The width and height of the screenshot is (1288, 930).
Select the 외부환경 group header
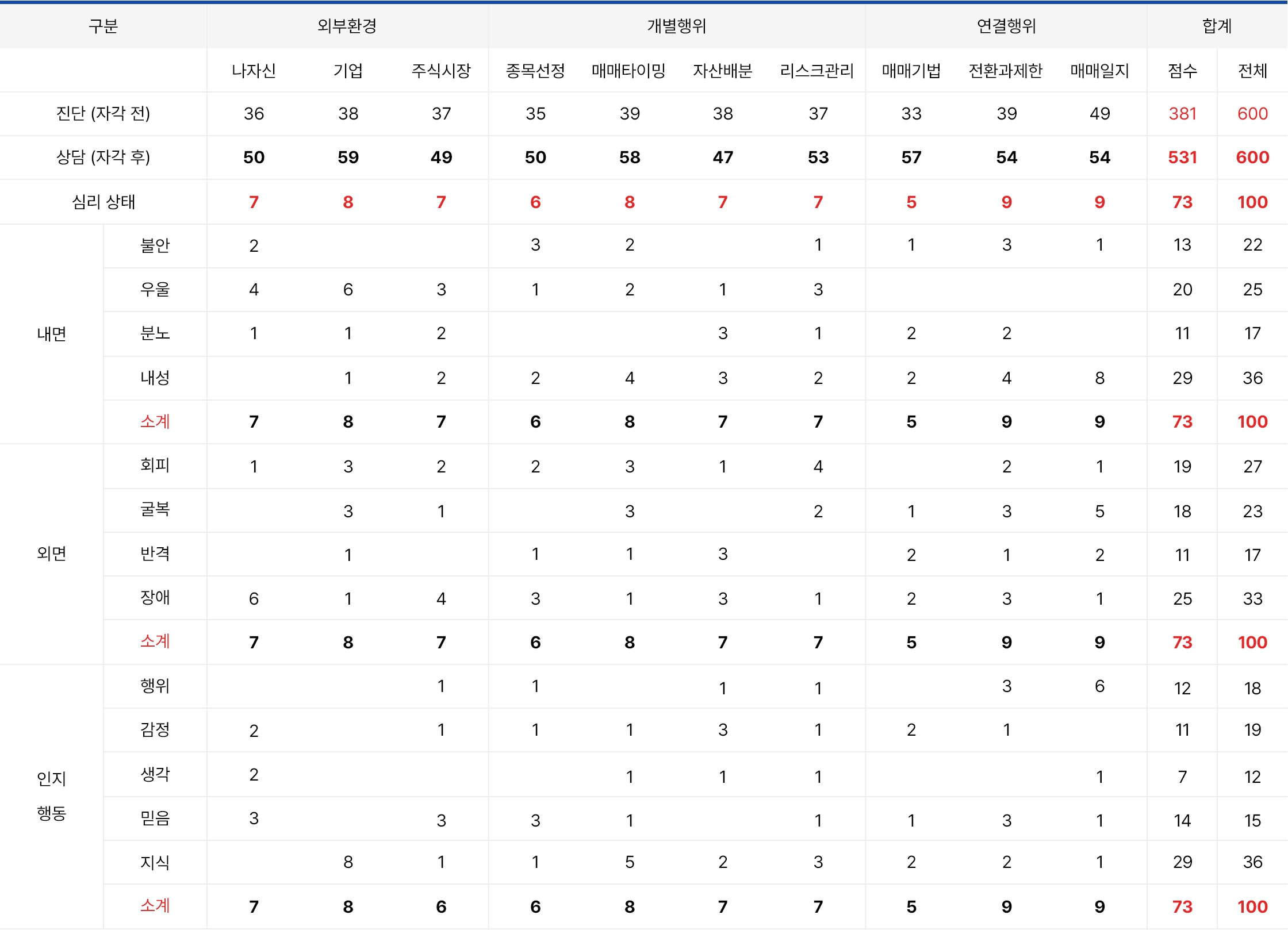tap(347, 26)
